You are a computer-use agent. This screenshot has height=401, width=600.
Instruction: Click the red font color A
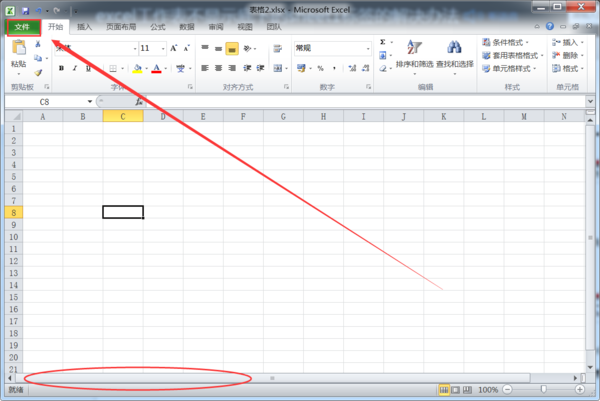(157, 68)
